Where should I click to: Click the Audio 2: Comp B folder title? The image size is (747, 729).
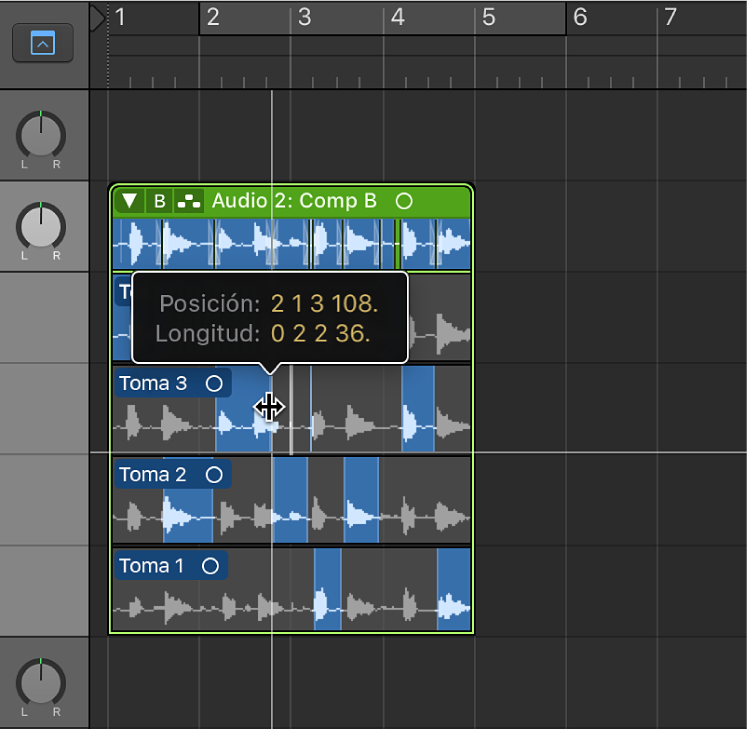click(x=294, y=201)
